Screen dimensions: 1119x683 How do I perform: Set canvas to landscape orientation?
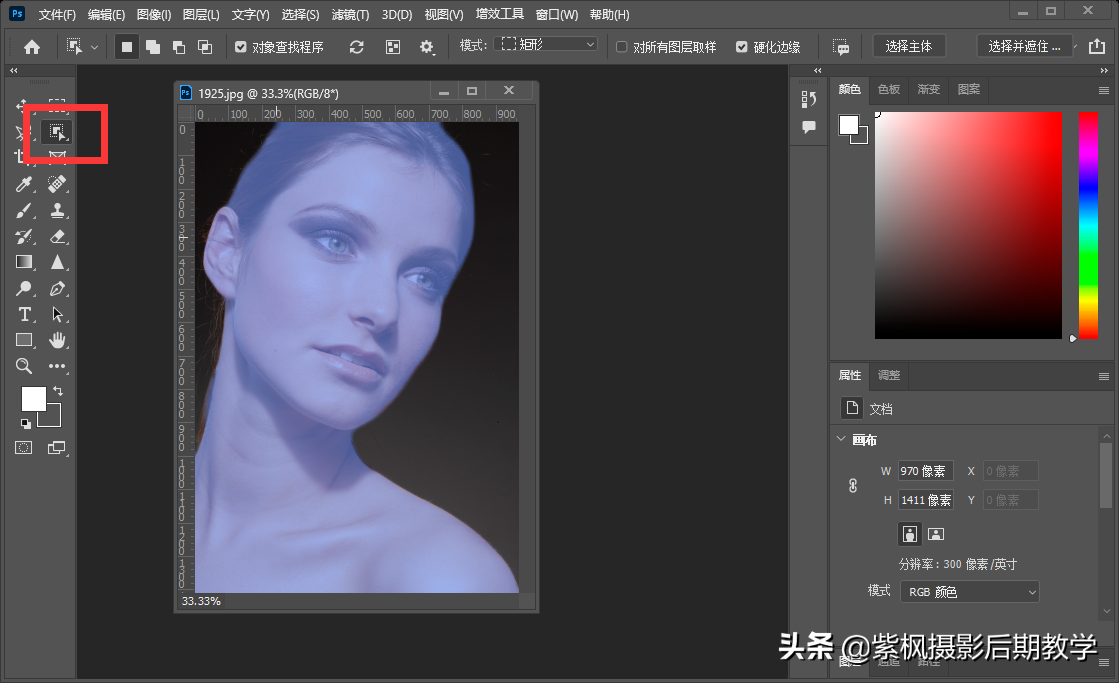tap(936, 534)
